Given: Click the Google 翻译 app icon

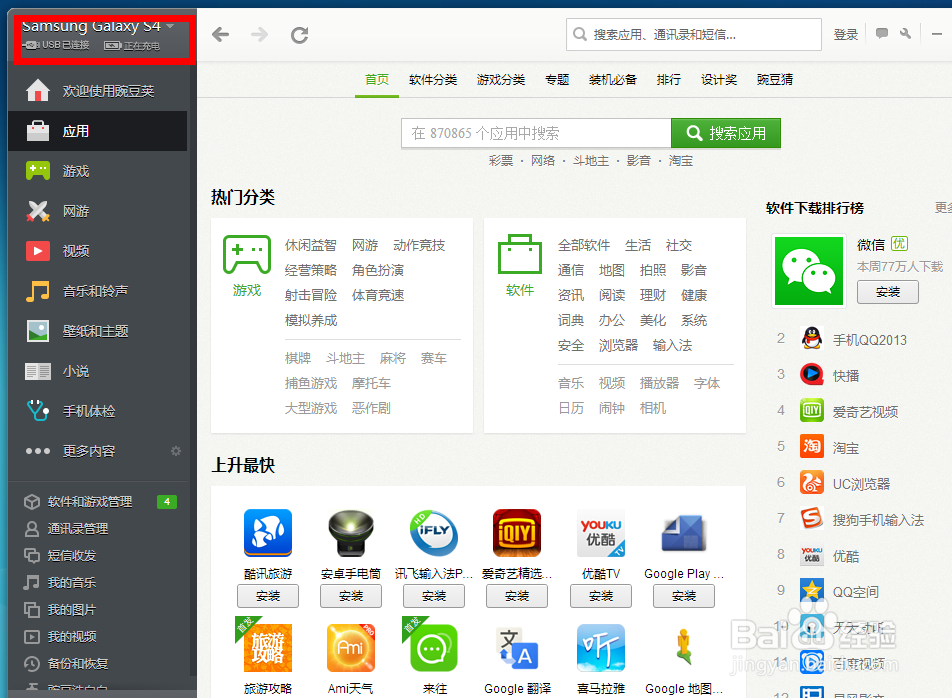Looking at the screenshot, I should [517, 648].
